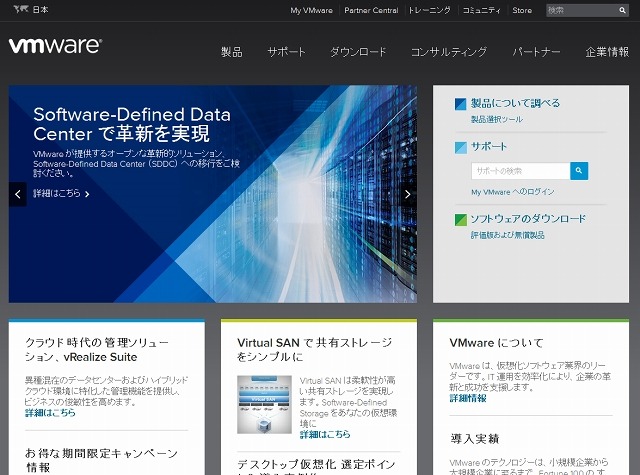
Task: Focus the サポートの検索 input field
Action: tap(521, 171)
